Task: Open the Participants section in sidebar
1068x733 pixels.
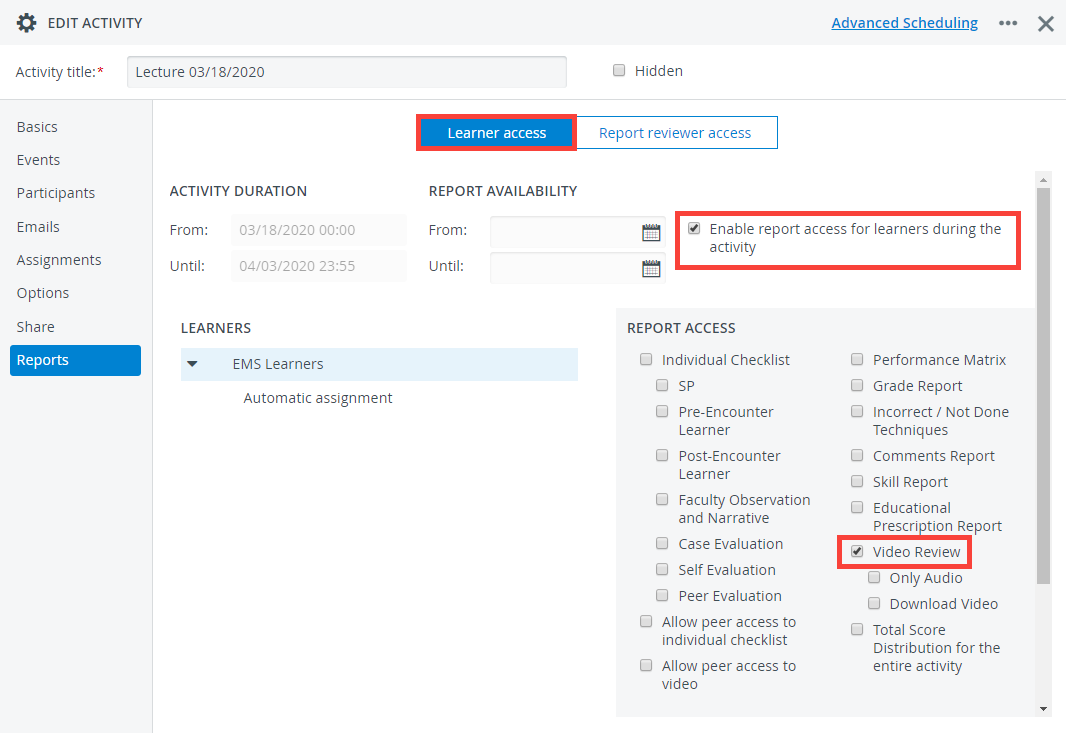Action: click(x=56, y=193)
